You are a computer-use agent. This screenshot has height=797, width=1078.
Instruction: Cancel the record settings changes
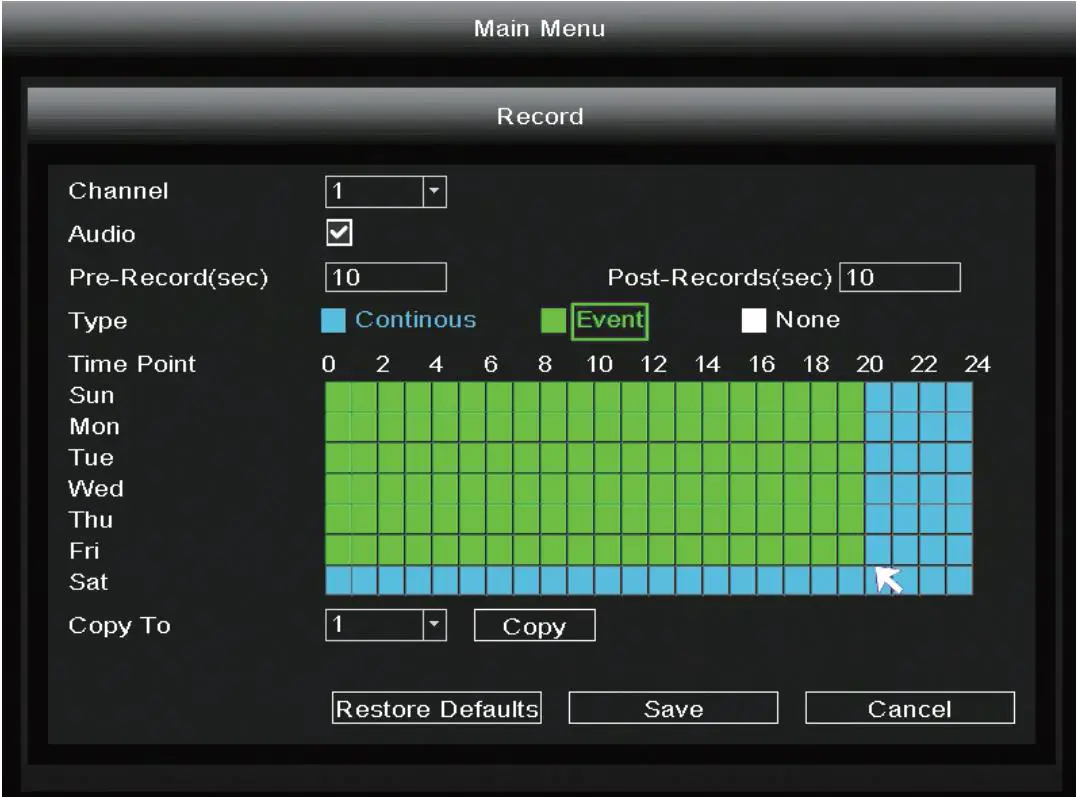910,709
